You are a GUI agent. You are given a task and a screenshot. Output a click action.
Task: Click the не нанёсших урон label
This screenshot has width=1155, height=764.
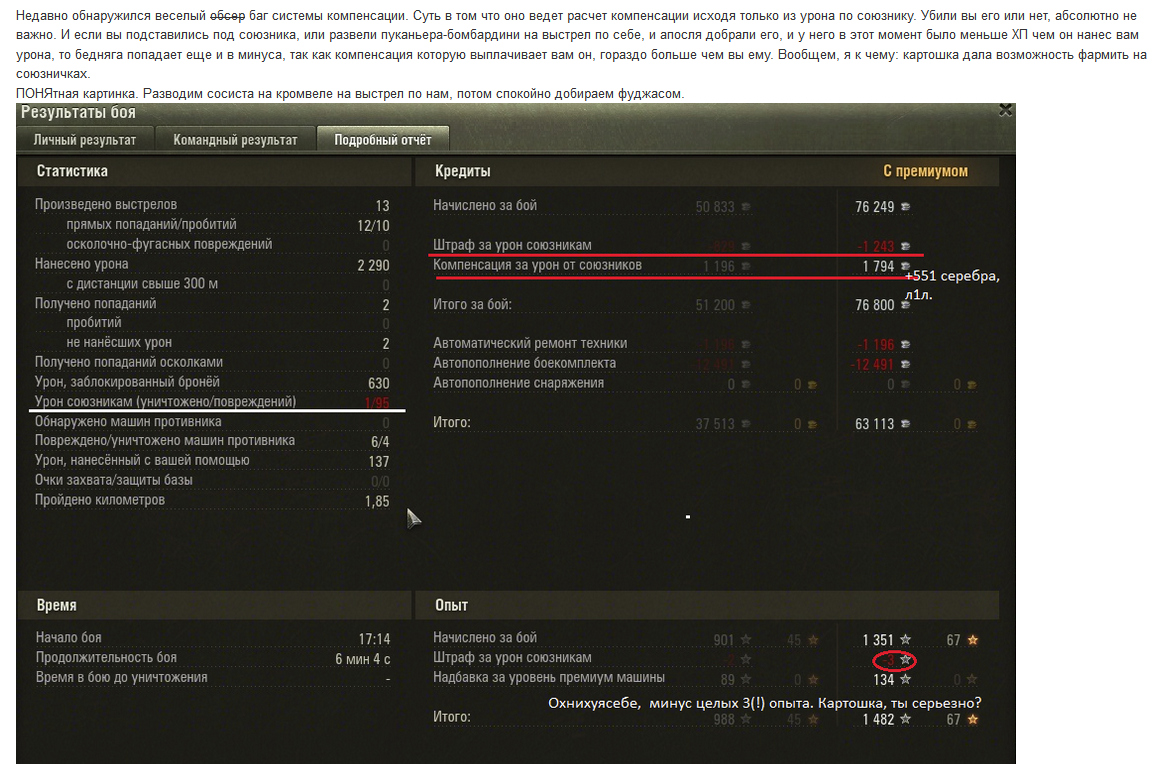coord(119,342)
